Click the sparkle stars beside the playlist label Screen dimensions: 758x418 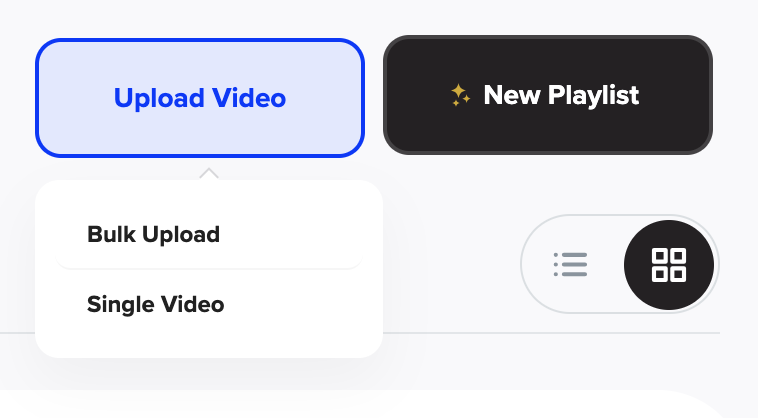[x=460, y=95]
